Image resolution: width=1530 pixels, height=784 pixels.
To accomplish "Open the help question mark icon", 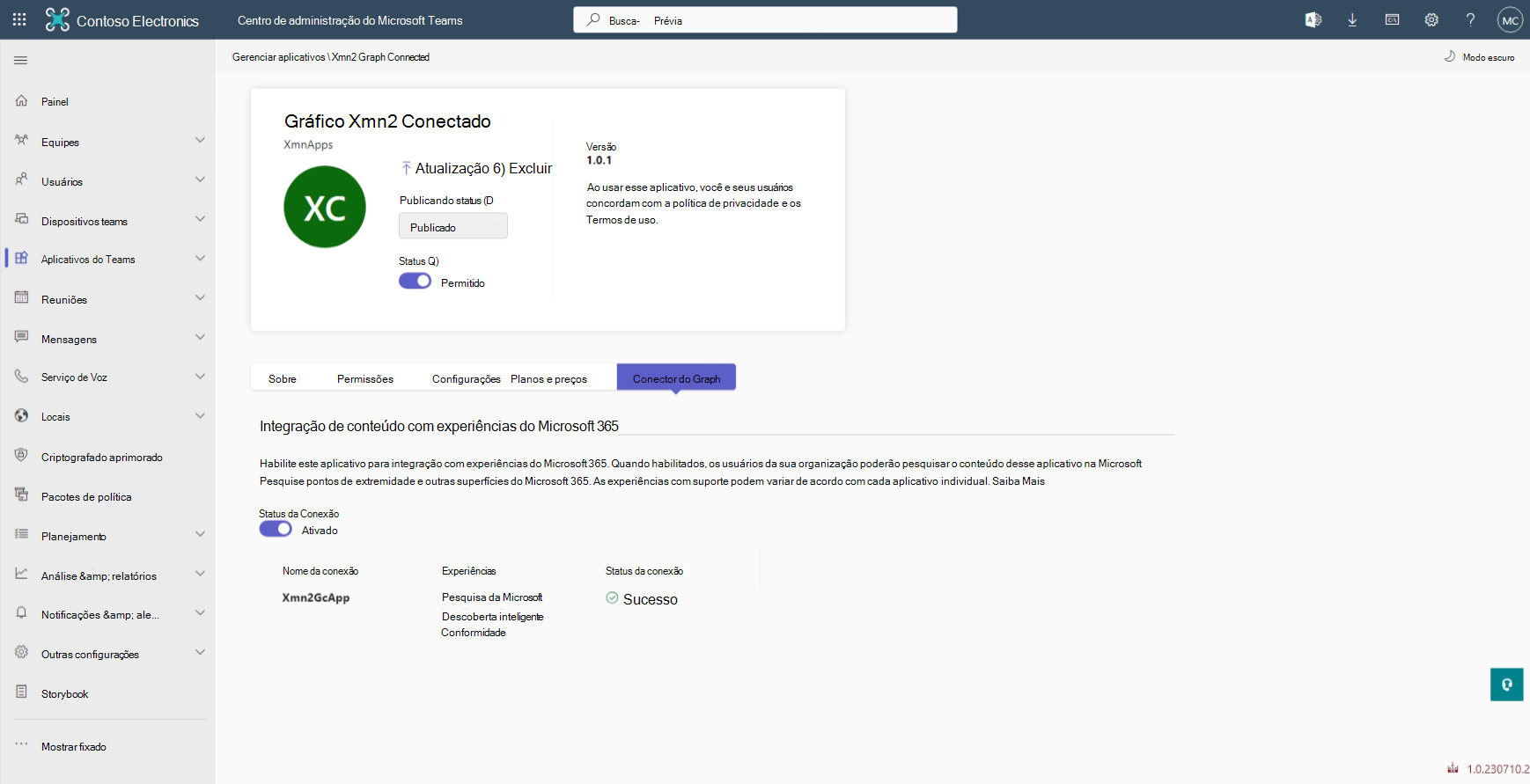I will pos(1470,19).
